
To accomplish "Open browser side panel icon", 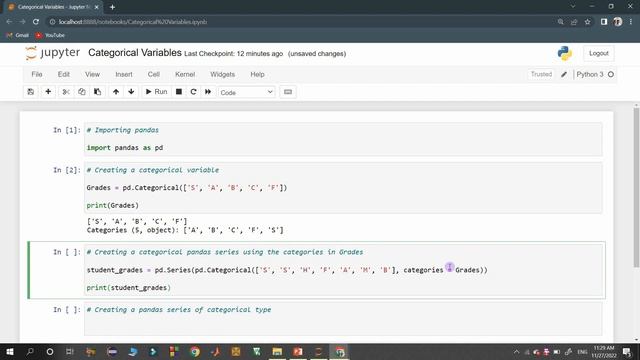I will coord(604,22).
